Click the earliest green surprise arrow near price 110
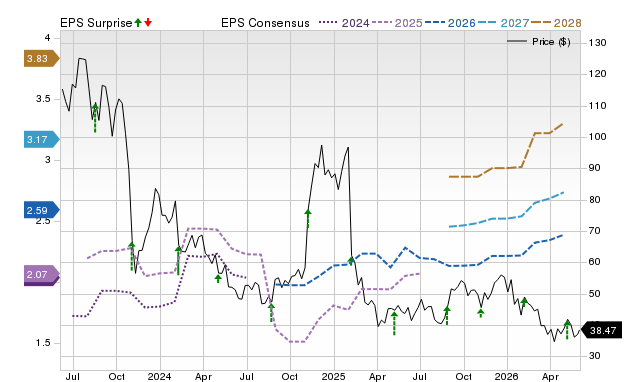 coord(95,118)
